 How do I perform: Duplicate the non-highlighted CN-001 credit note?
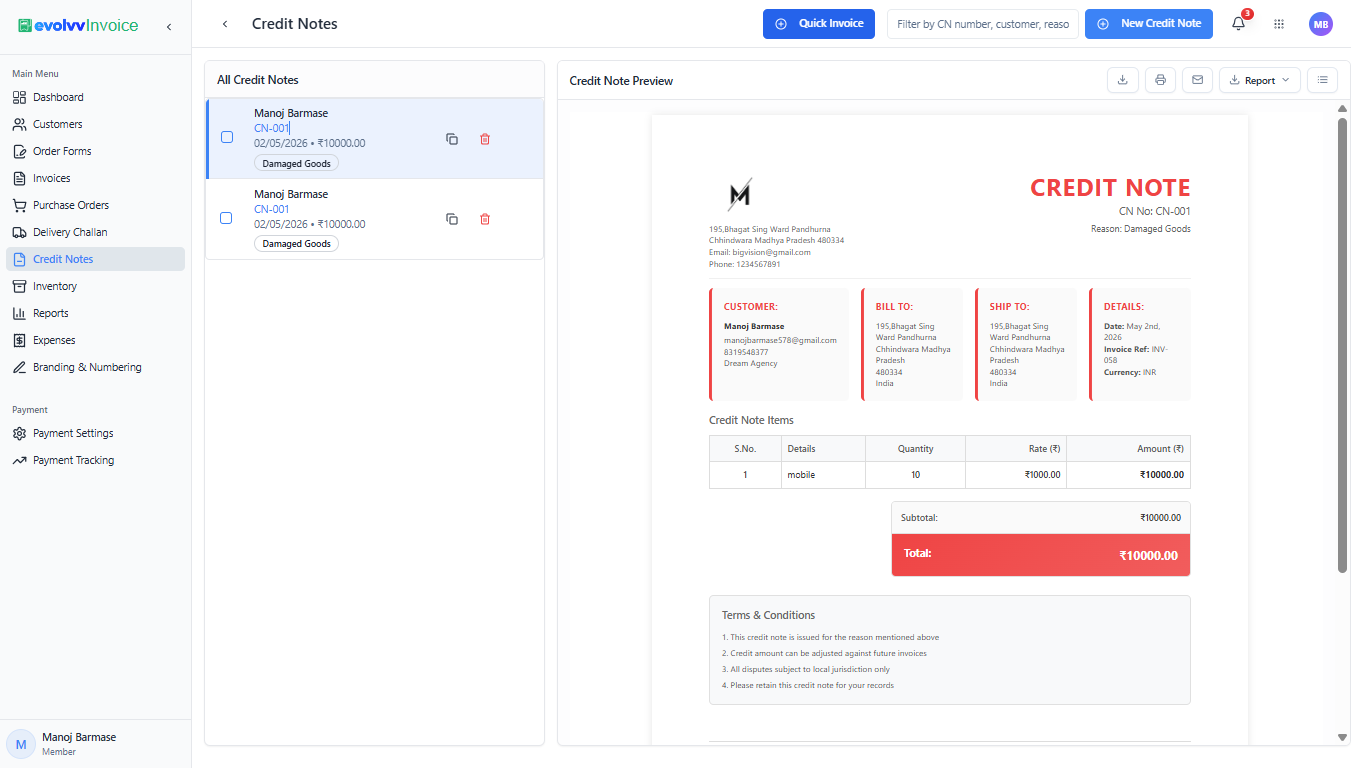pyautogui.click(x=452, y=219)
